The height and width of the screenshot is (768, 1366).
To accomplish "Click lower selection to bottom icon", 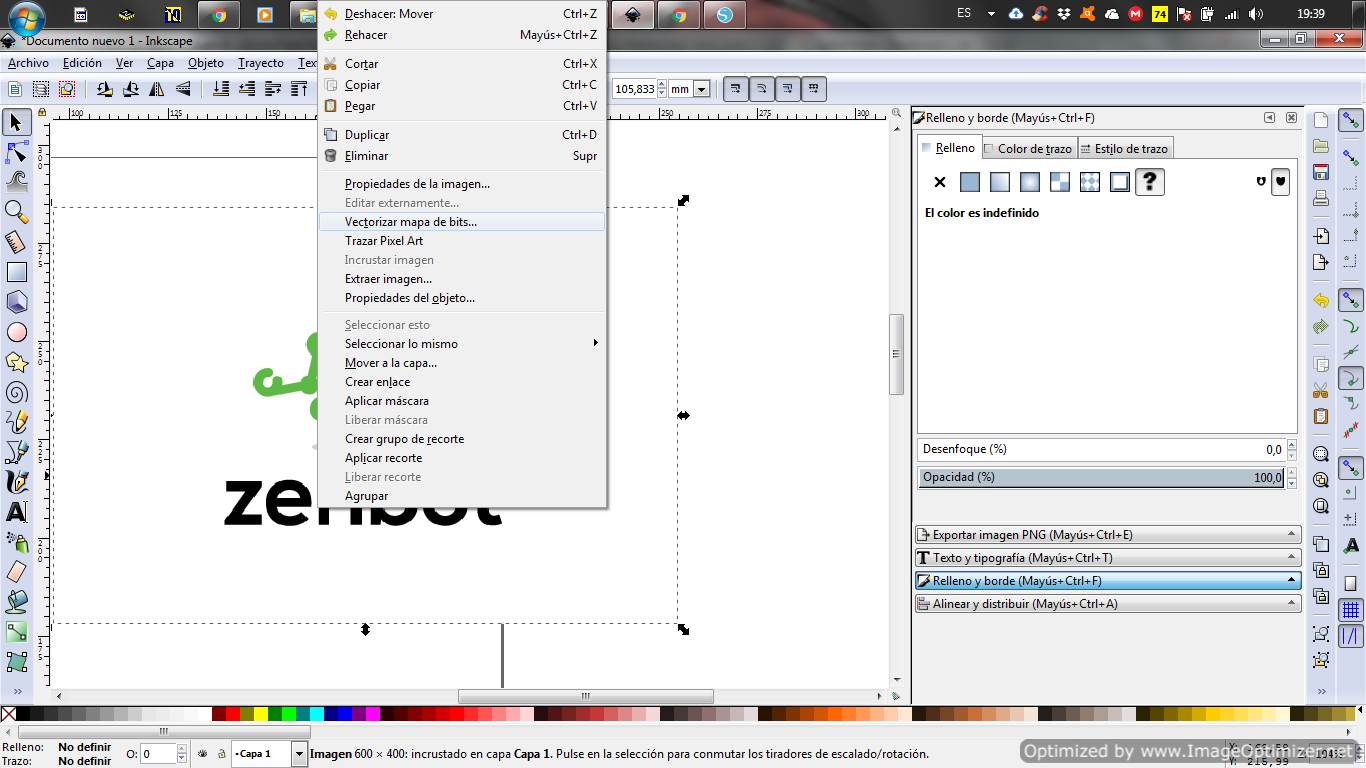I will pos(222,89).
